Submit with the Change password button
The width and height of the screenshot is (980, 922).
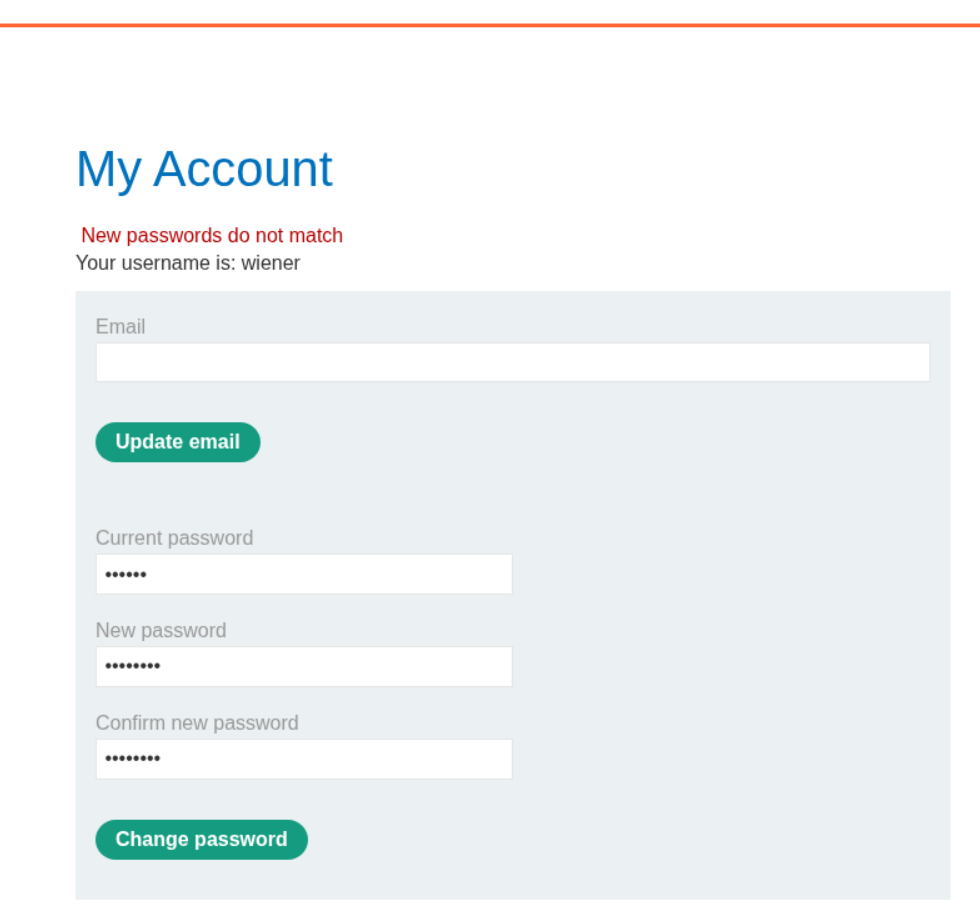[201, 839]
